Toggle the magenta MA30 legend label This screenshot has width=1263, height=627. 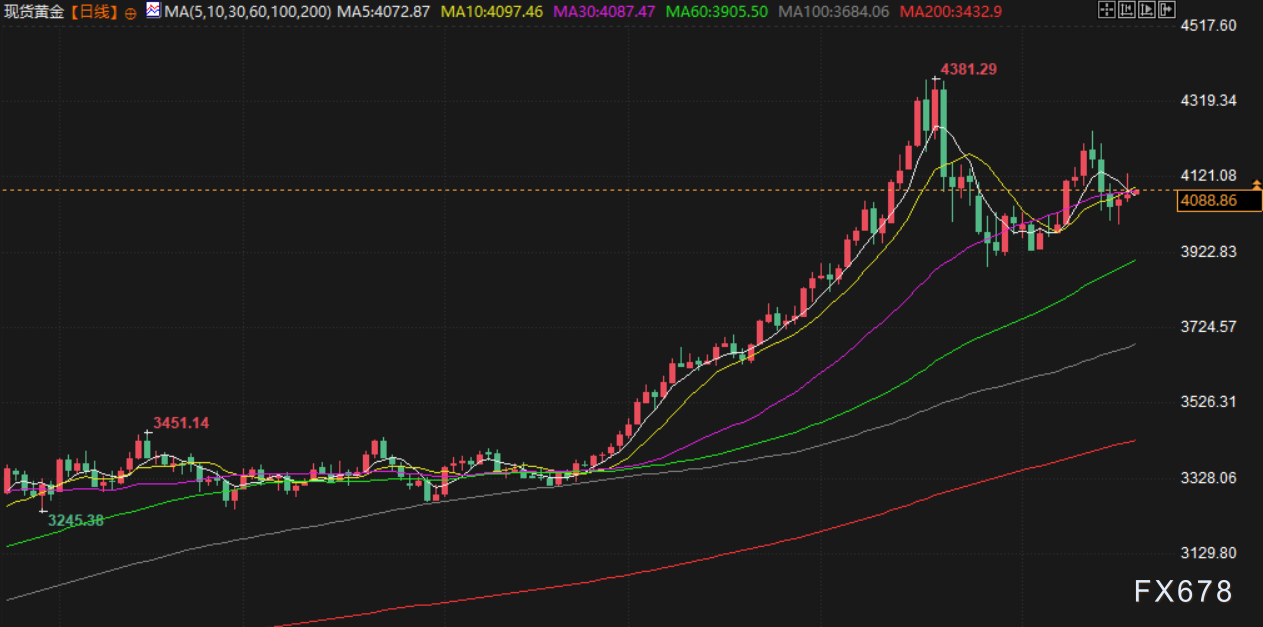coord(603,12)
